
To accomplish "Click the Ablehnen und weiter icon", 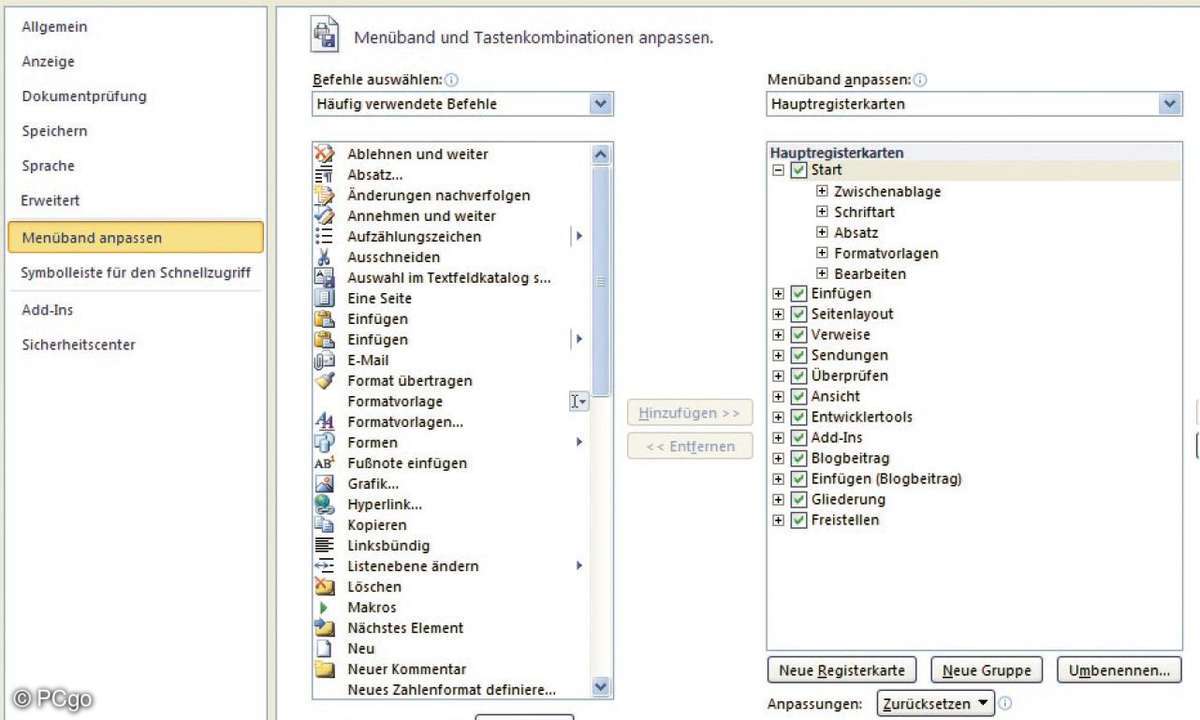I will pos(324,154).
